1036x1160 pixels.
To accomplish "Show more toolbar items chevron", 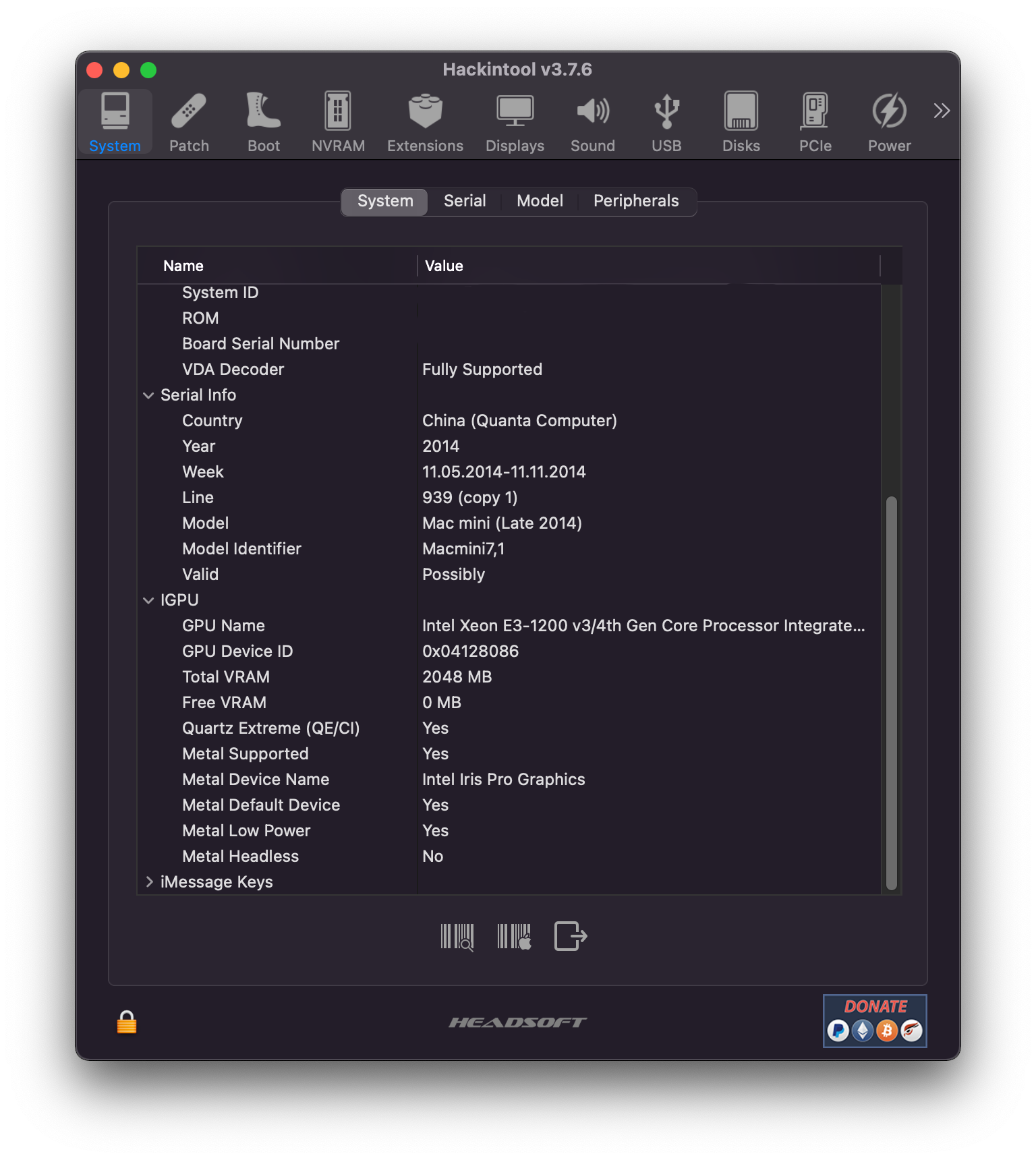I will (x=942, y=111).
